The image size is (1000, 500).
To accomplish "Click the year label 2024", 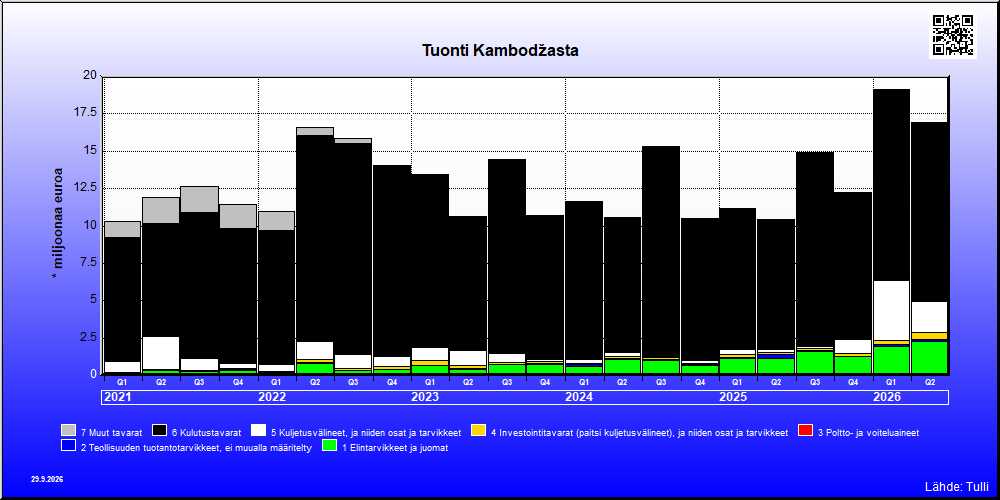I will click(579, 397).
